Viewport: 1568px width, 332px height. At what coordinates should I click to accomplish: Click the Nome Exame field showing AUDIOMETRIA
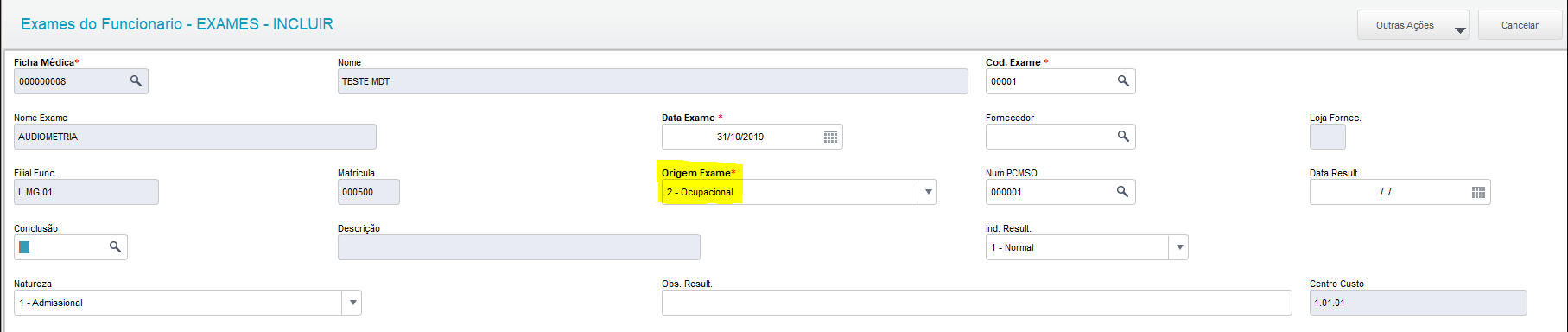(x=195, y=137)
